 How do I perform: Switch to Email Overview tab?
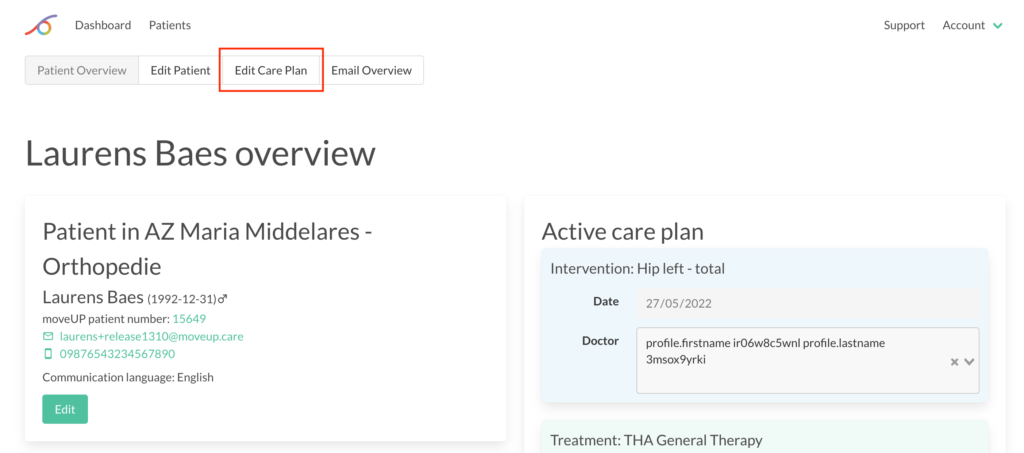[x=372, y=70]
